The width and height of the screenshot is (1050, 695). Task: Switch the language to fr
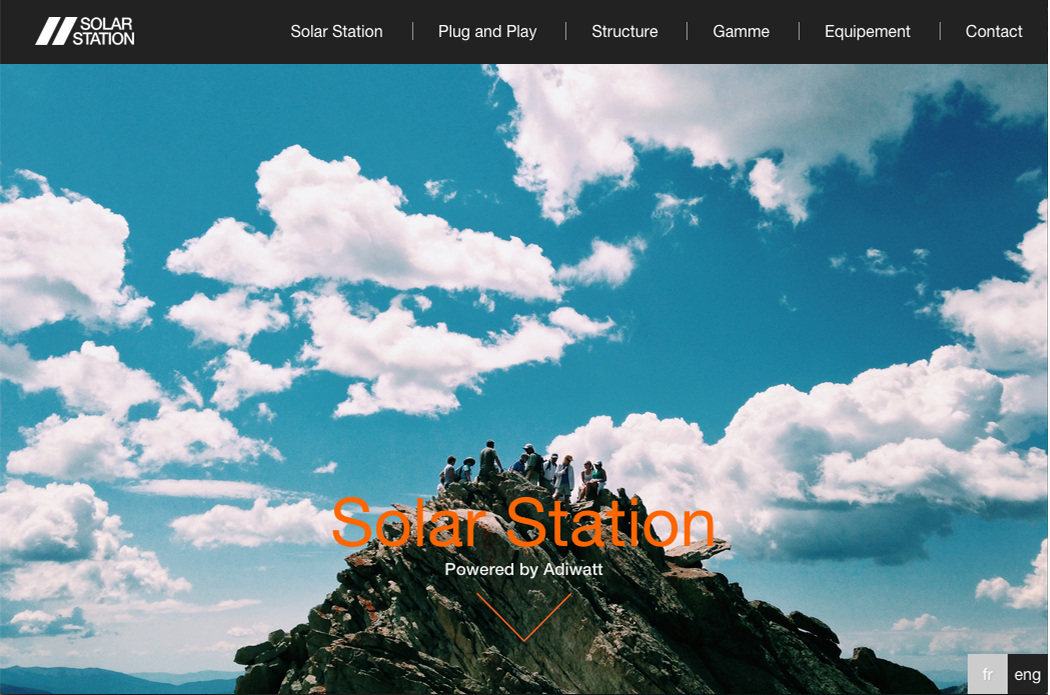coord(988,674)
